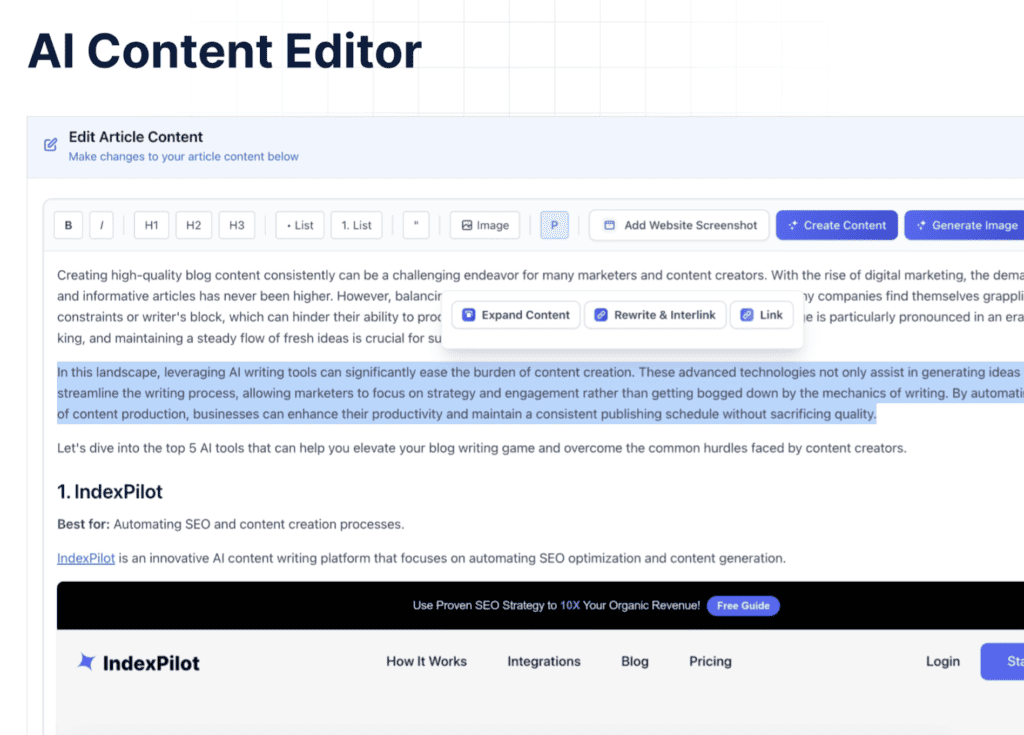This screenshot has width=1024, height=735.
Task: Insert a blockquote using quote icon
Action: [415, 225]
